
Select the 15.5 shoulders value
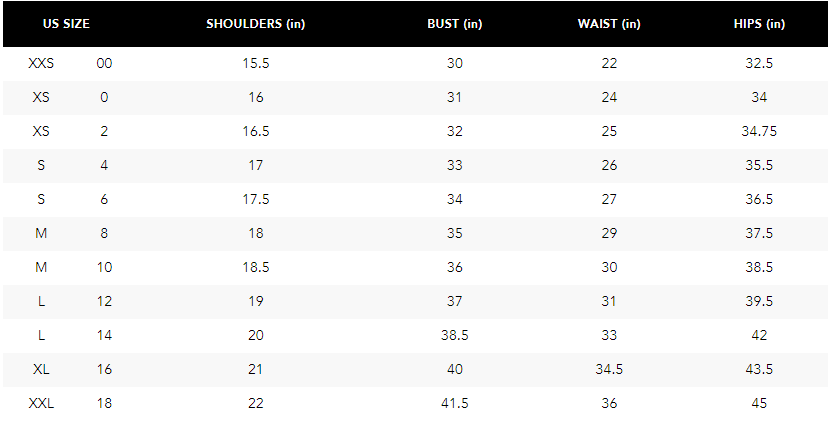[256, 63]
